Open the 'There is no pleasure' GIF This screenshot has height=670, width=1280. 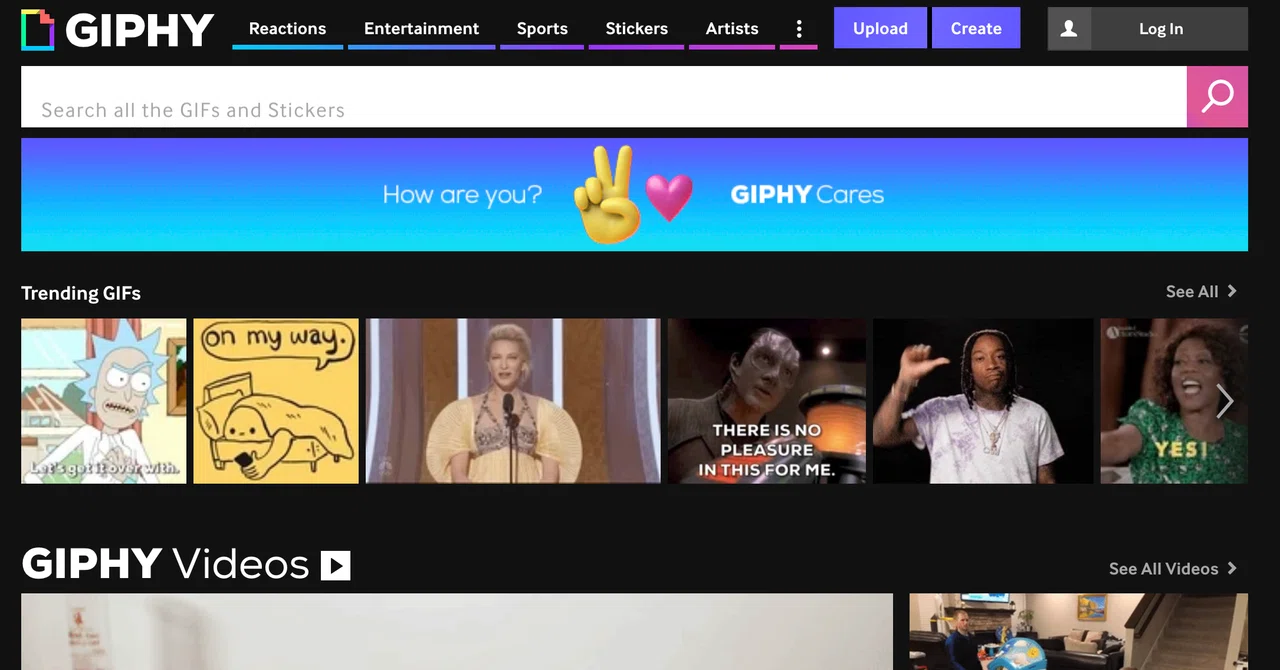pos(767,401)
